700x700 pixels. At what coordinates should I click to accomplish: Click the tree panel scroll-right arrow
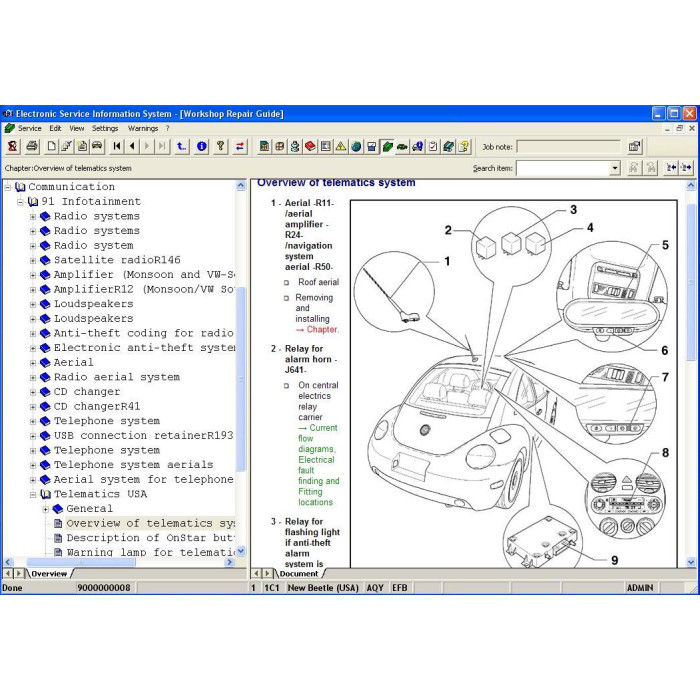tap(230, 562)
